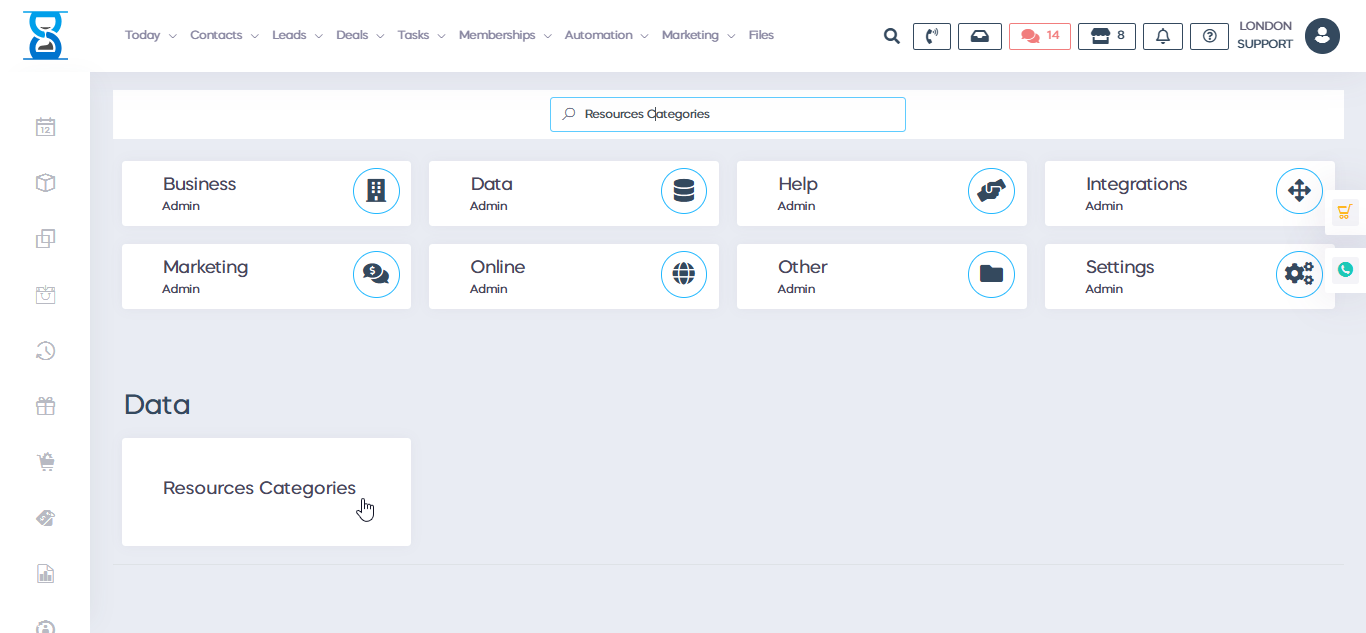The height and width of the screenshot is (633, 1366).
Task: Open the inbox icon in the top bar
Action: [980, 35]
